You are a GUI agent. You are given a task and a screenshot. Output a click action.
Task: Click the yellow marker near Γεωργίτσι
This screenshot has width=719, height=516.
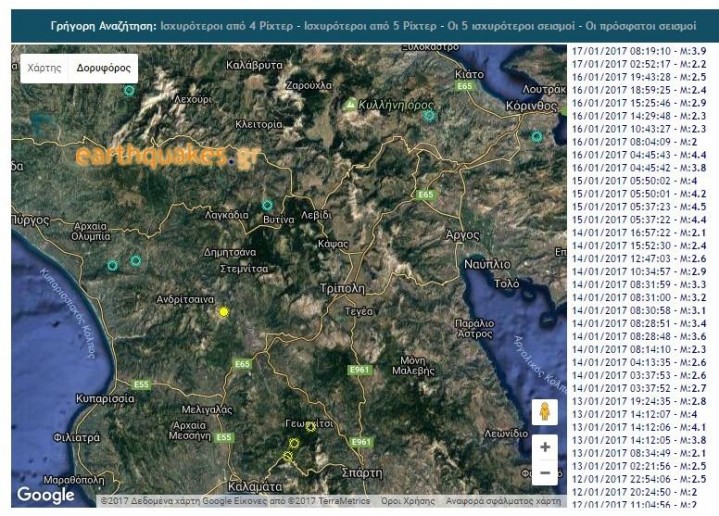tap(311, 427)
